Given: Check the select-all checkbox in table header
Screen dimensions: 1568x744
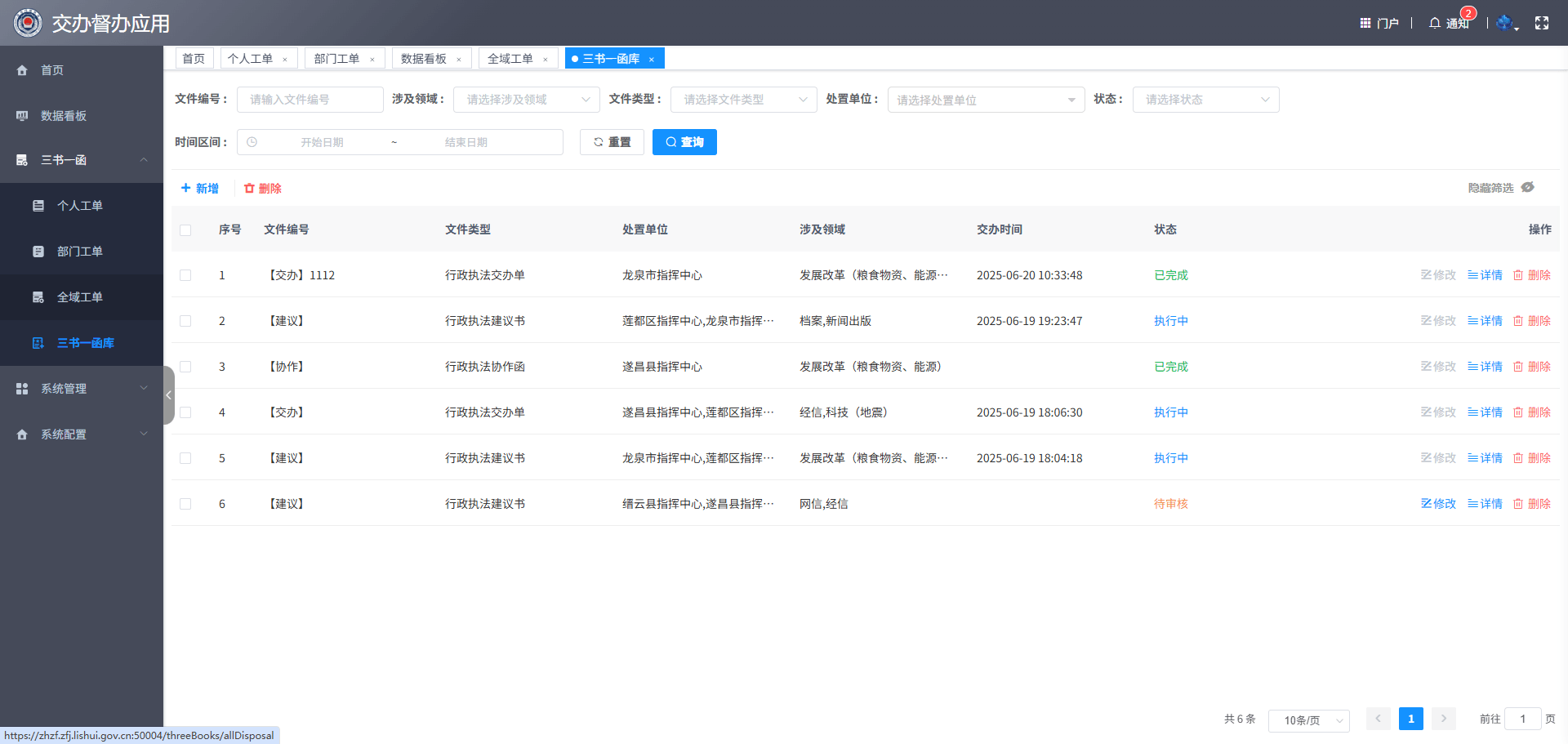Looking at the screenshot, I should pos(185,230).
